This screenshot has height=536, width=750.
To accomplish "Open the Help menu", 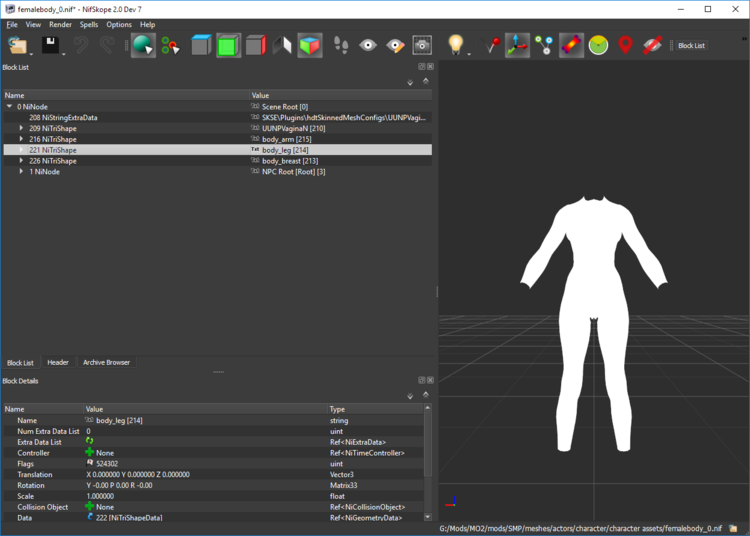I will [x=147, y=24].
